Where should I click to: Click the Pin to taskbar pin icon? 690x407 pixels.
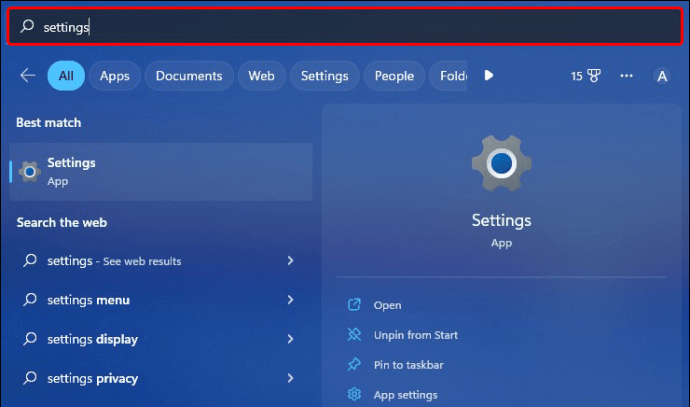tap(354, 365)
